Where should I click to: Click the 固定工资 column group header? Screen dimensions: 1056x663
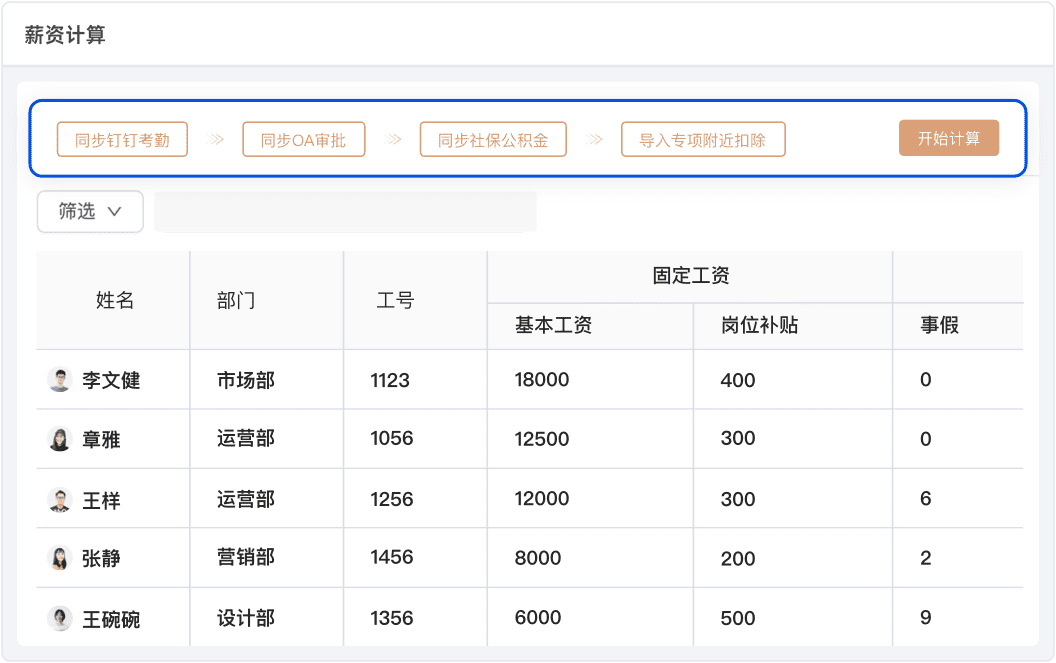tap(690, 276)
